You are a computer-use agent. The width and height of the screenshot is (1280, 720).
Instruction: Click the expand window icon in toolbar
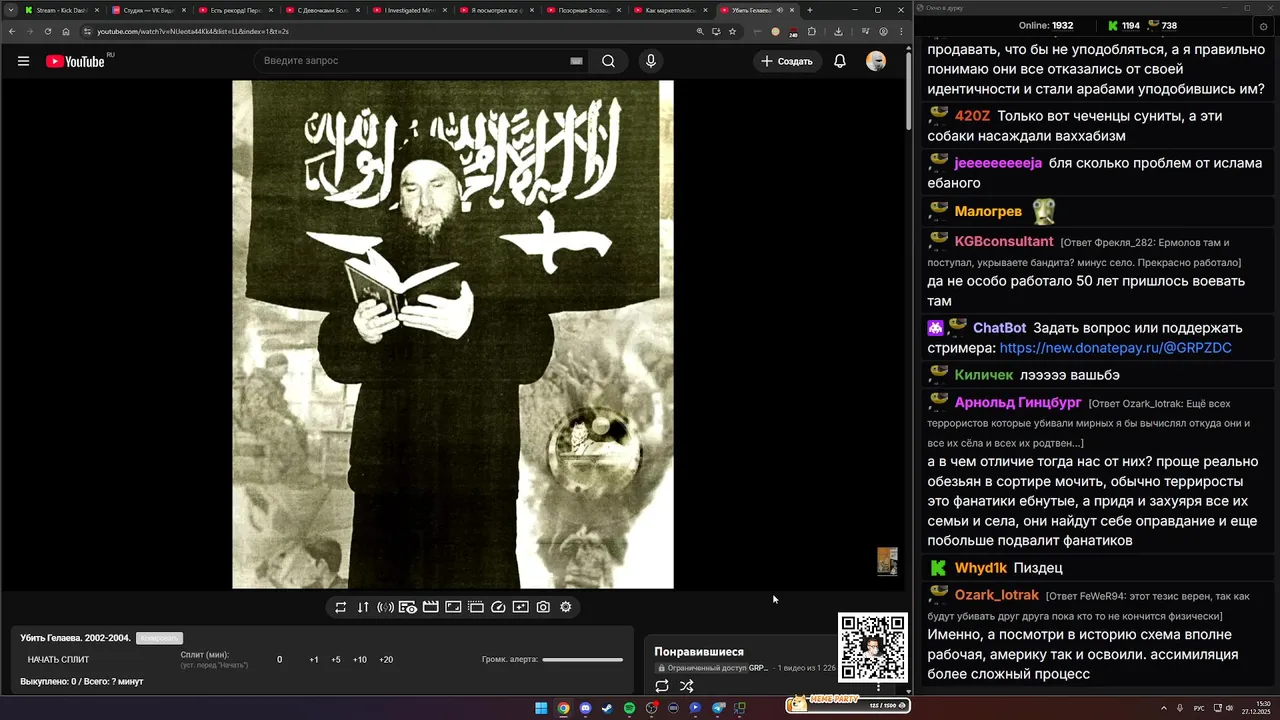(x=453, y=607)
